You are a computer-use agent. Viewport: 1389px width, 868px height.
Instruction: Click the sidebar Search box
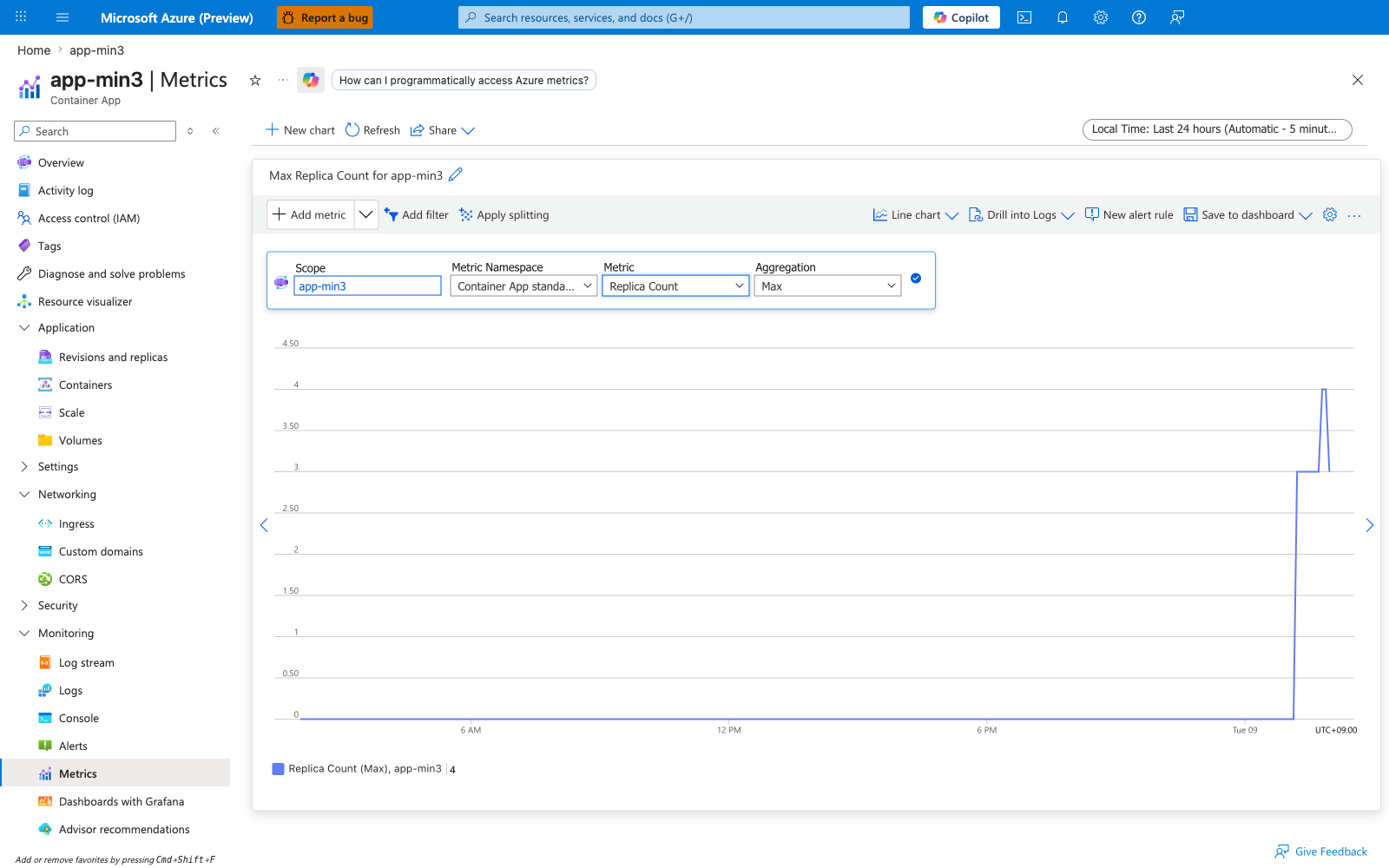pyautogui.click(x=95, y=131)
